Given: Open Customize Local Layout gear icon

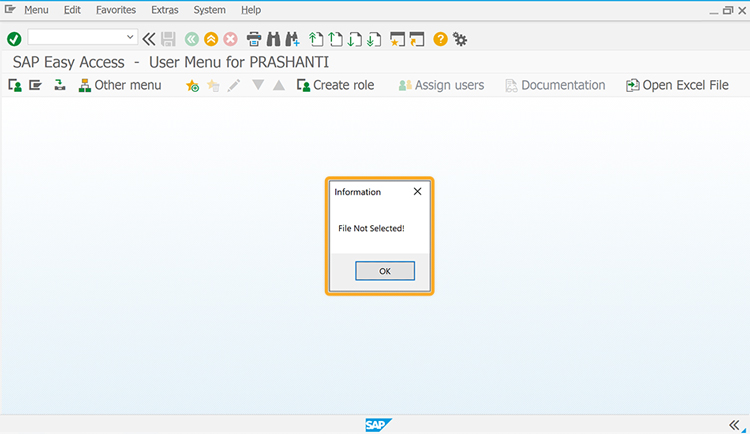Looking at the screenshot, I should [460, 39].
